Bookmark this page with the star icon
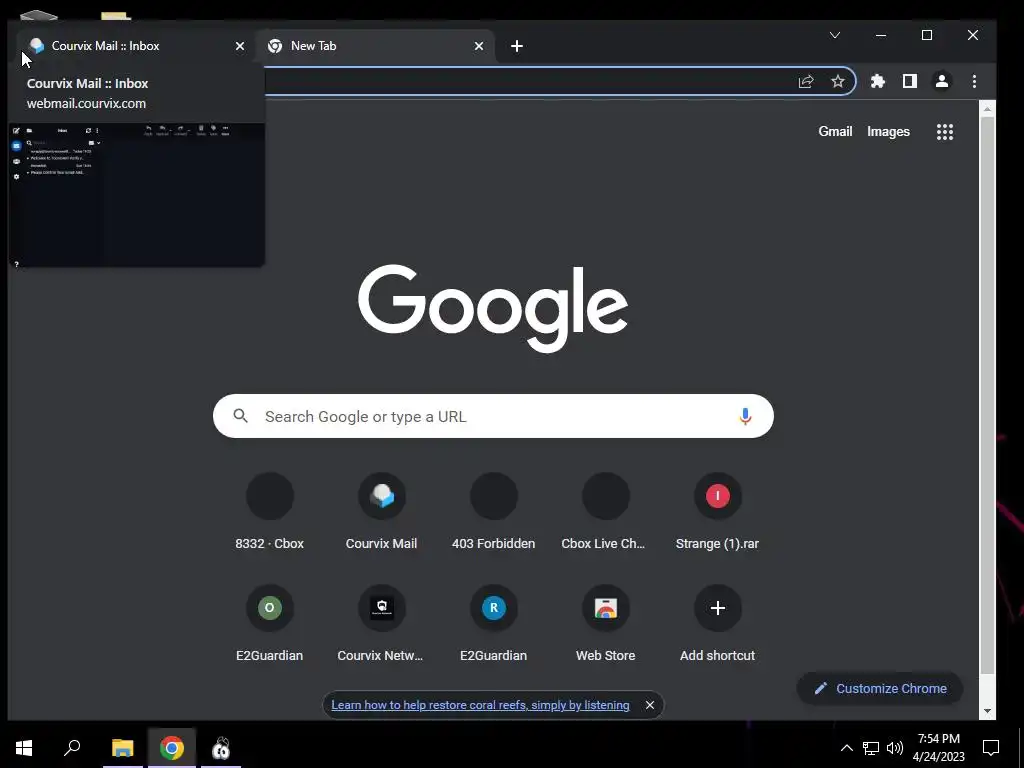The width and height of the screenshot is (1024, 768). 838,81
